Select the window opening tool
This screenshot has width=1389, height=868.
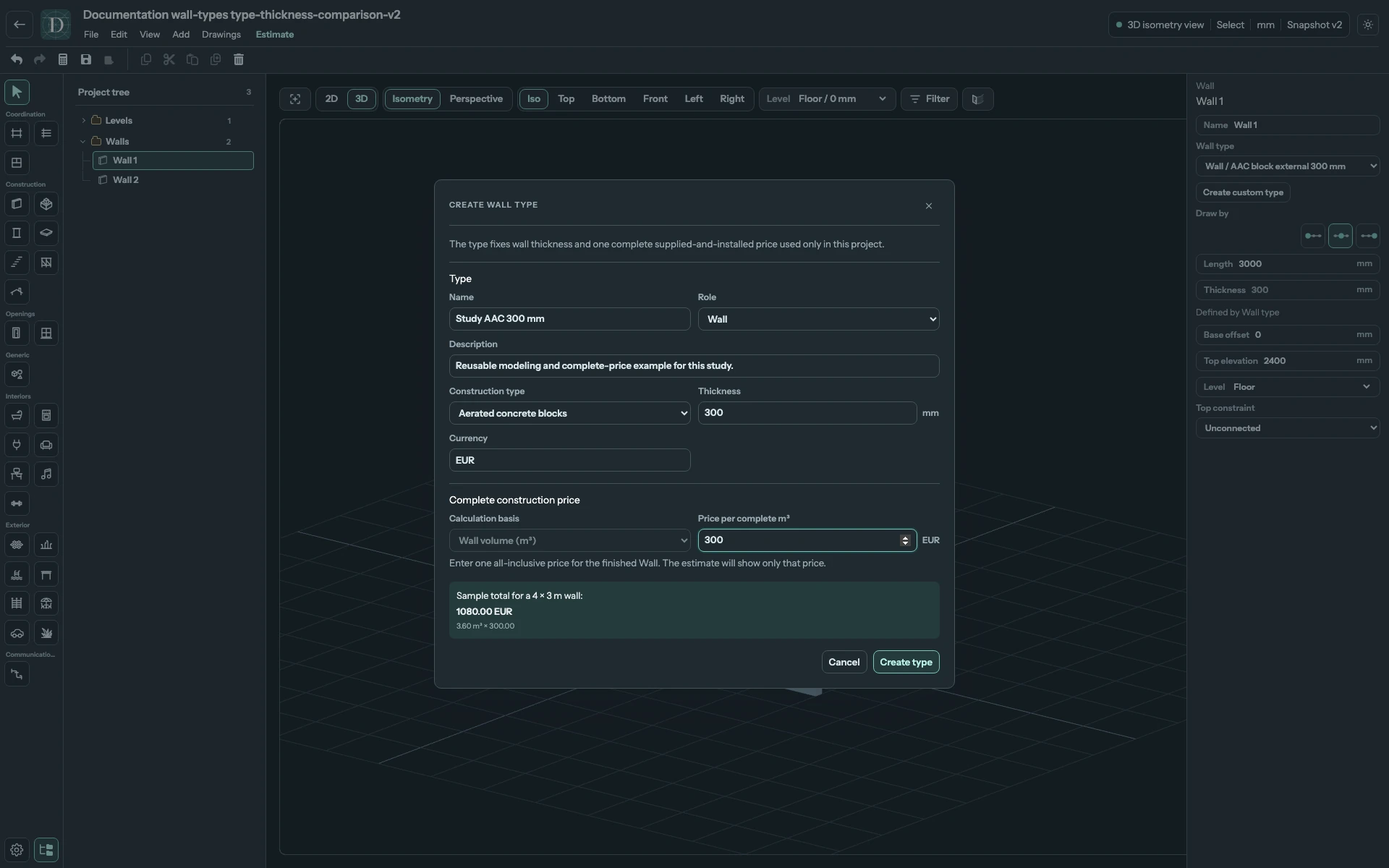coord(46,333)
